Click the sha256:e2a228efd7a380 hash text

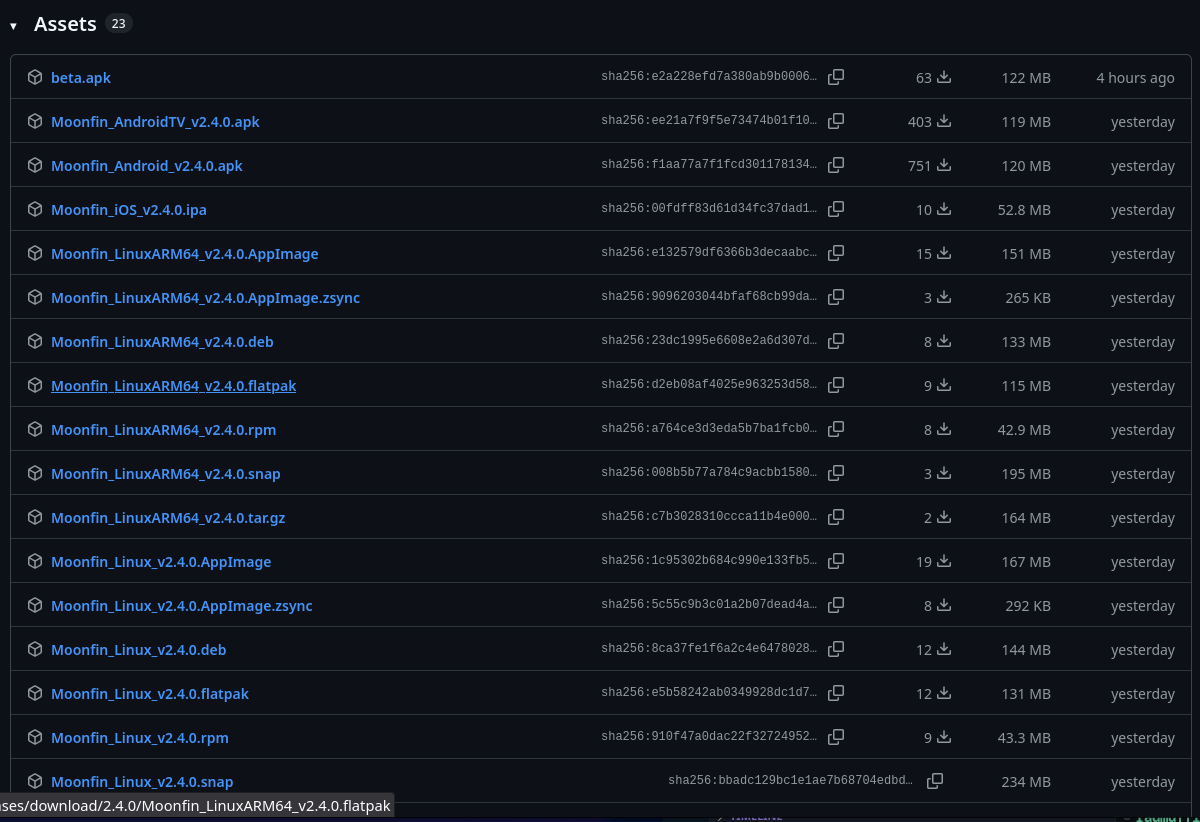[709, 77]
